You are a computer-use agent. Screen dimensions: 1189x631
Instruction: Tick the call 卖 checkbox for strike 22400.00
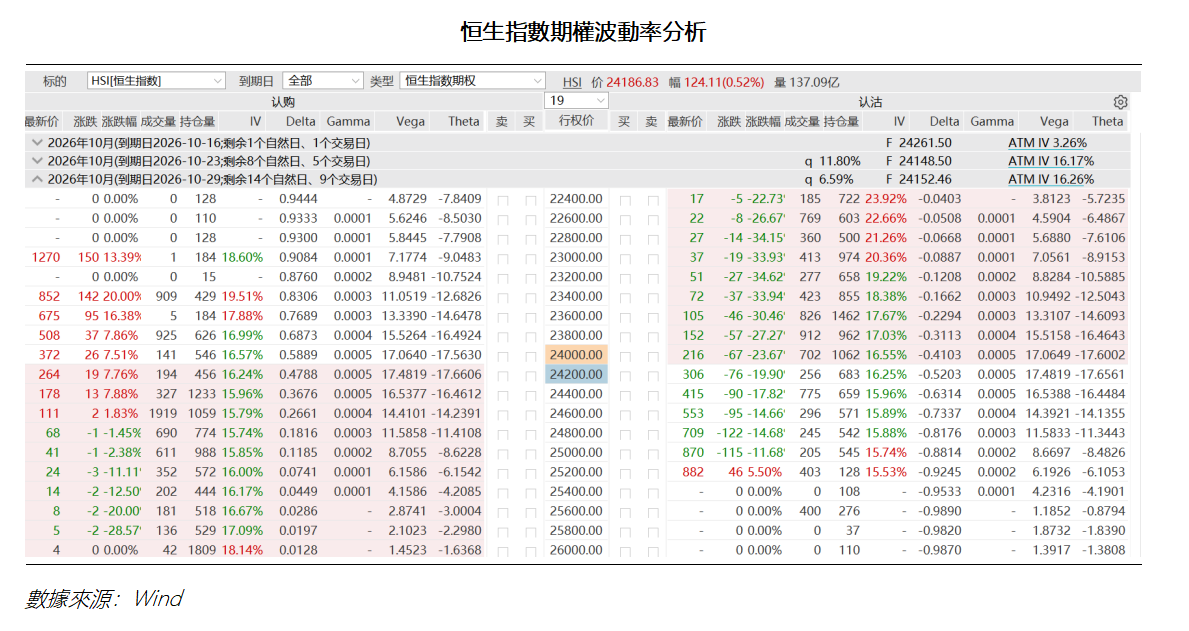click(502, 200)
